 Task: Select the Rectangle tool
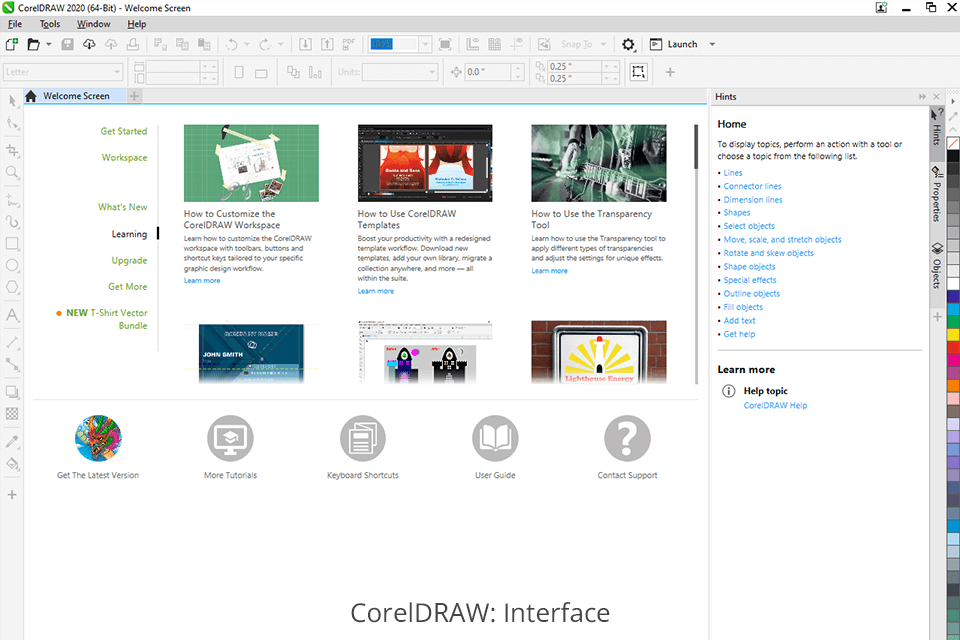coord(12,243)
